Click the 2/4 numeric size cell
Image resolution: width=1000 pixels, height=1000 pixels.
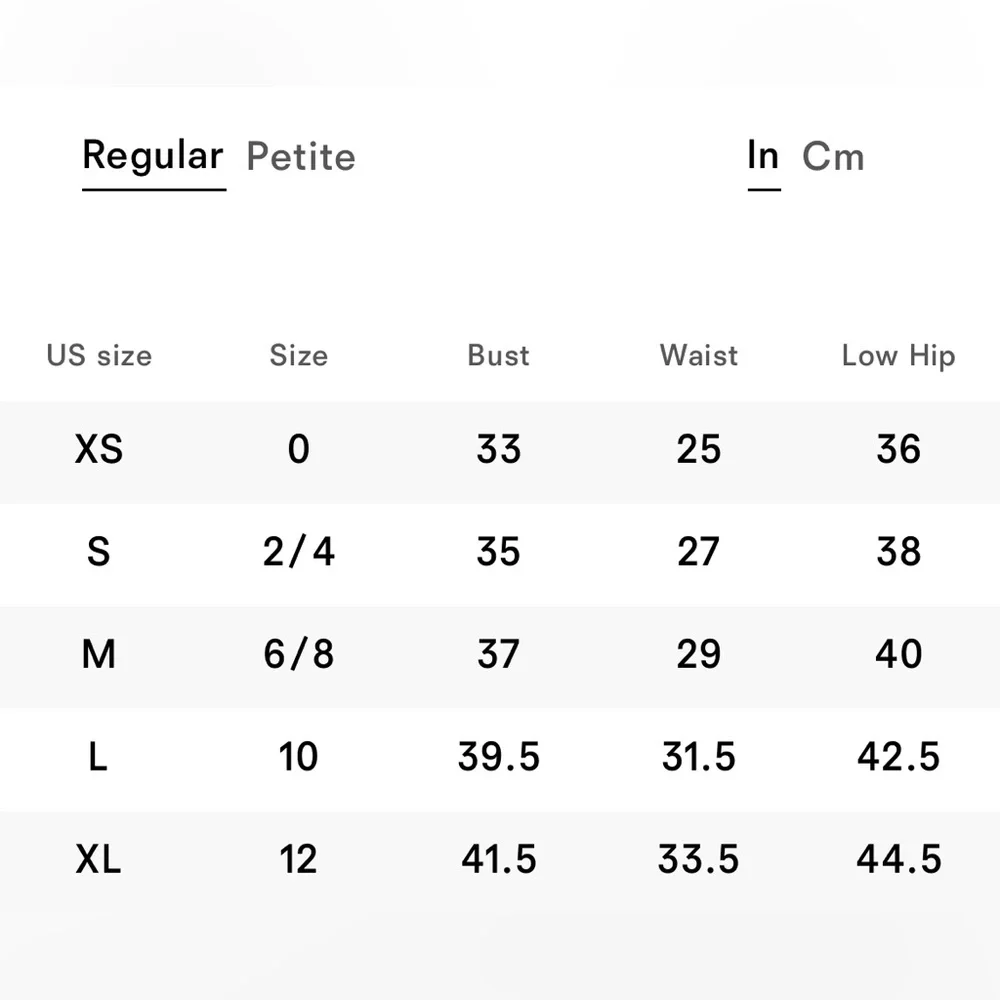pyautogui.click(x=298, y=551)
